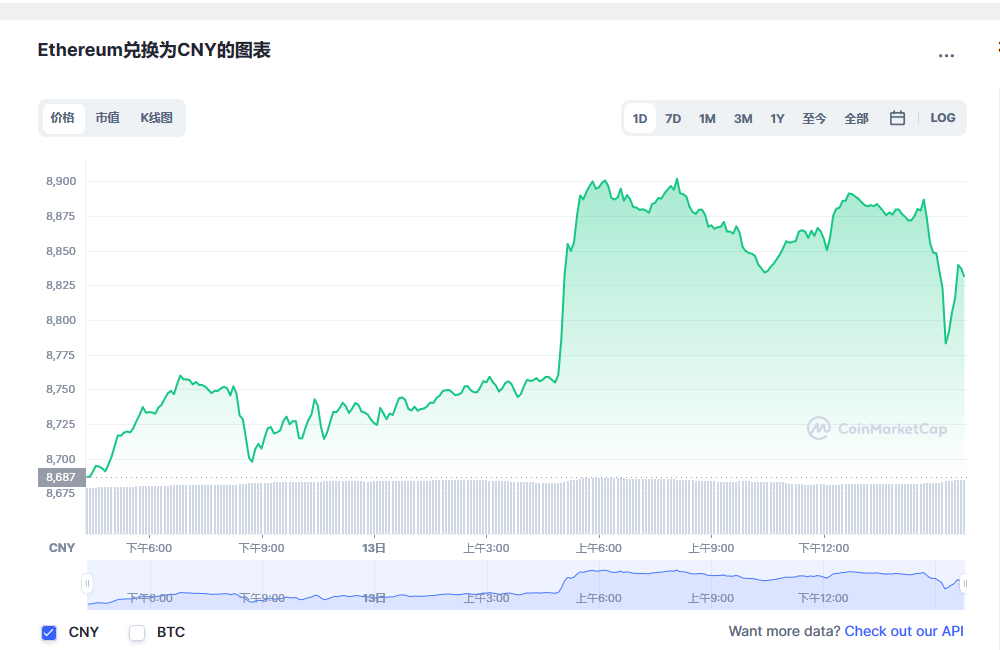Select the 全部 all-time range
Viewport: 1000px width, 650px height.
(856, 119)
